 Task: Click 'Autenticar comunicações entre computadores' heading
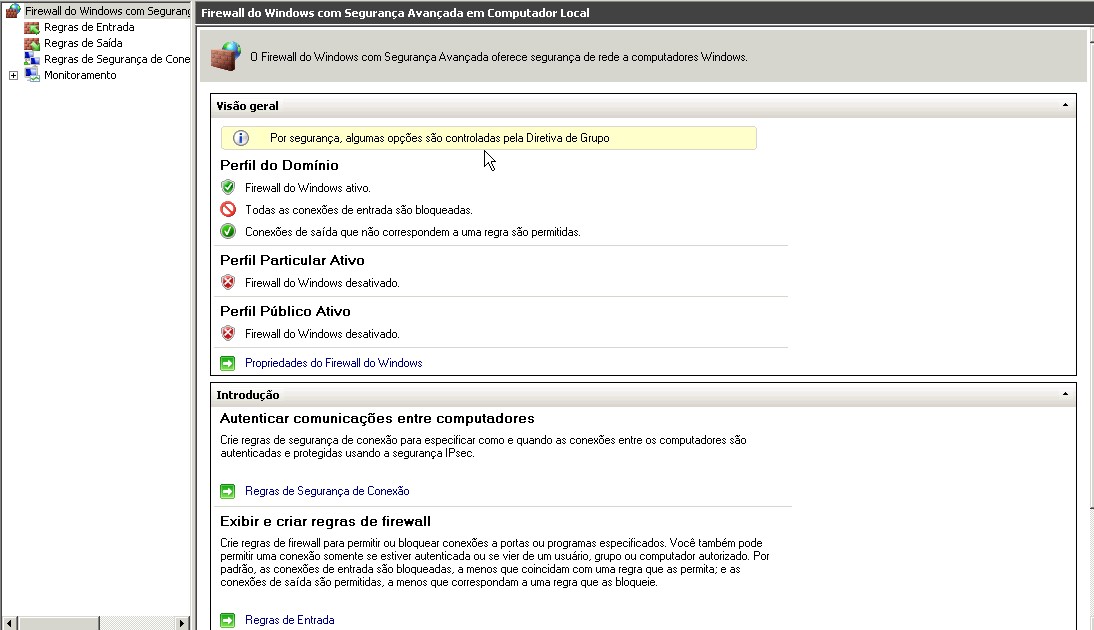coord(377,419)
